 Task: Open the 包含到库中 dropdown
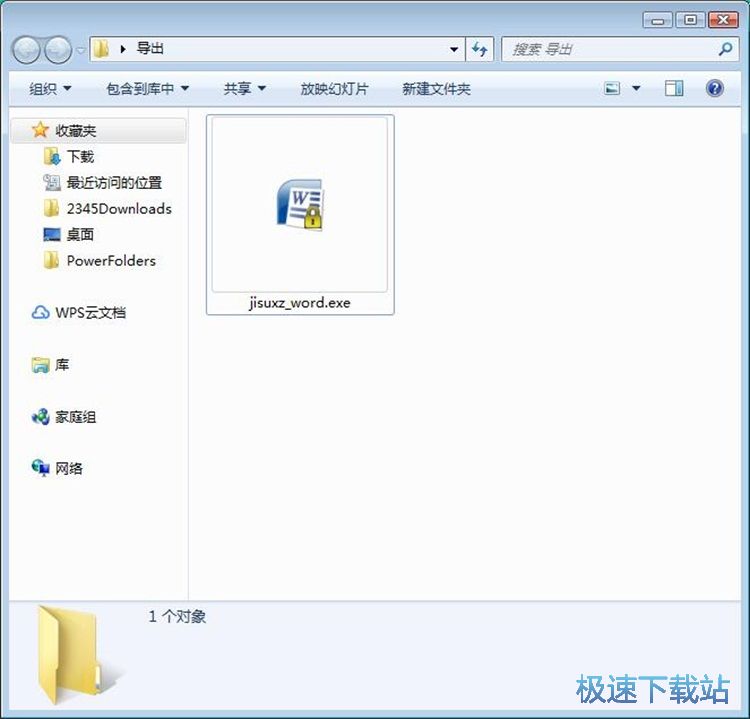click(x=147, y=88)
